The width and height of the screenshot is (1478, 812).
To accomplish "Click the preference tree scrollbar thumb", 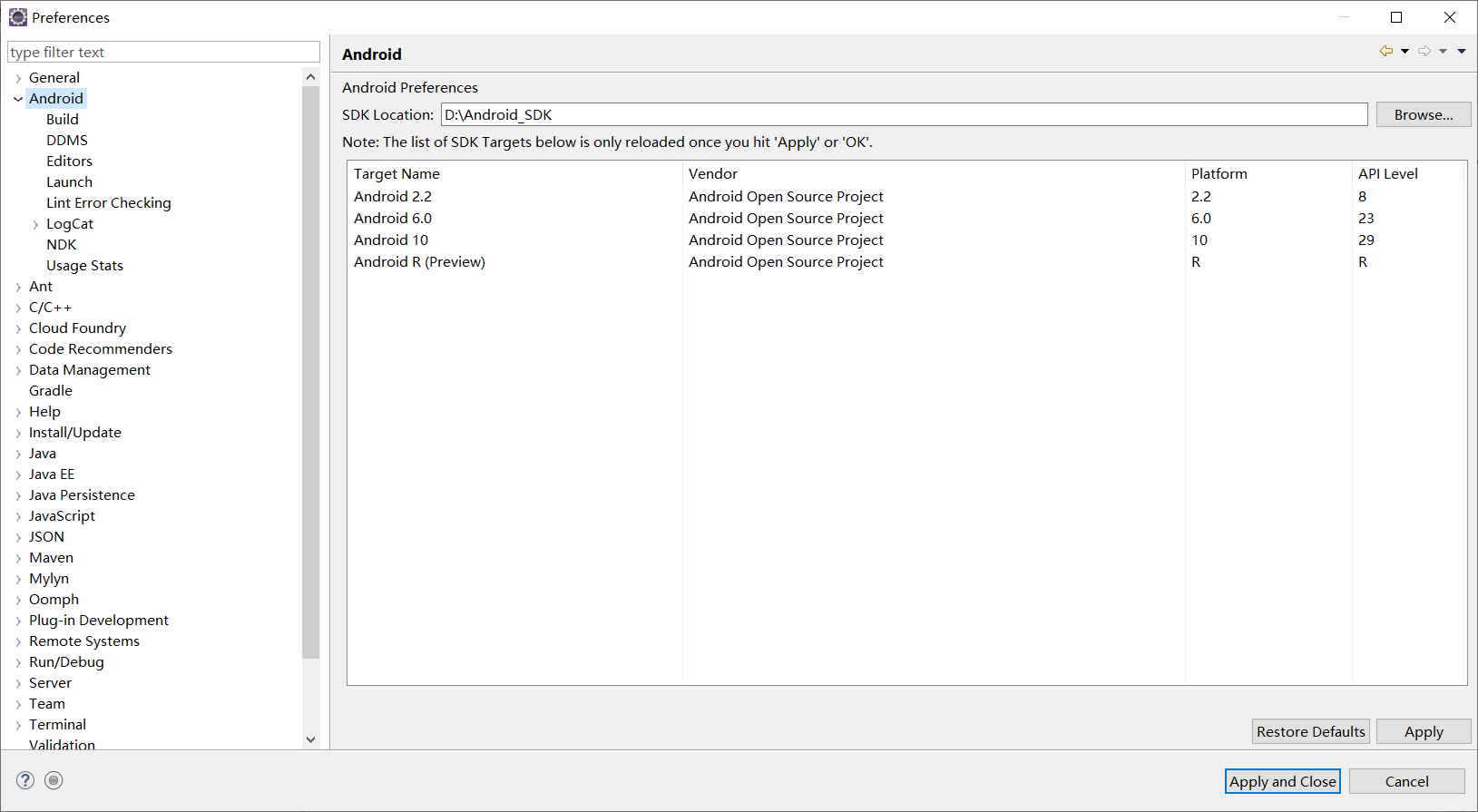I will click(x=310, y=372).
